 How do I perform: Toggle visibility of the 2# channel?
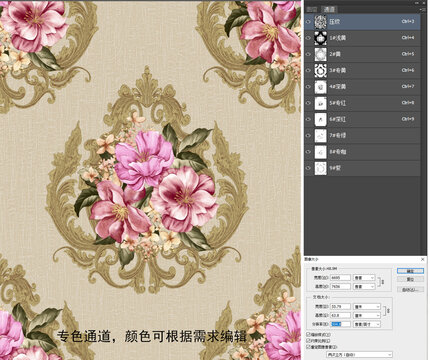coord(308,54)
